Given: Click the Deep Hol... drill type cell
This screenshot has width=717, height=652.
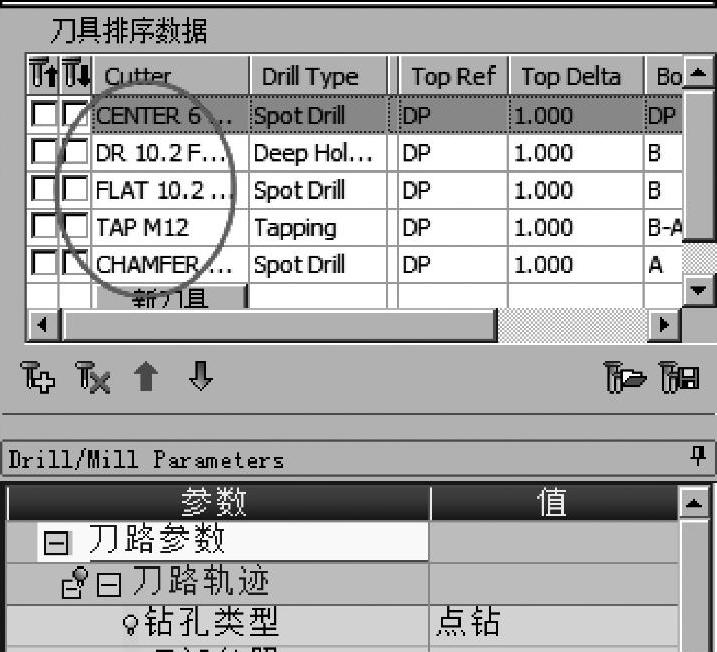Looking at the screenshot, I should click(318, 152).
